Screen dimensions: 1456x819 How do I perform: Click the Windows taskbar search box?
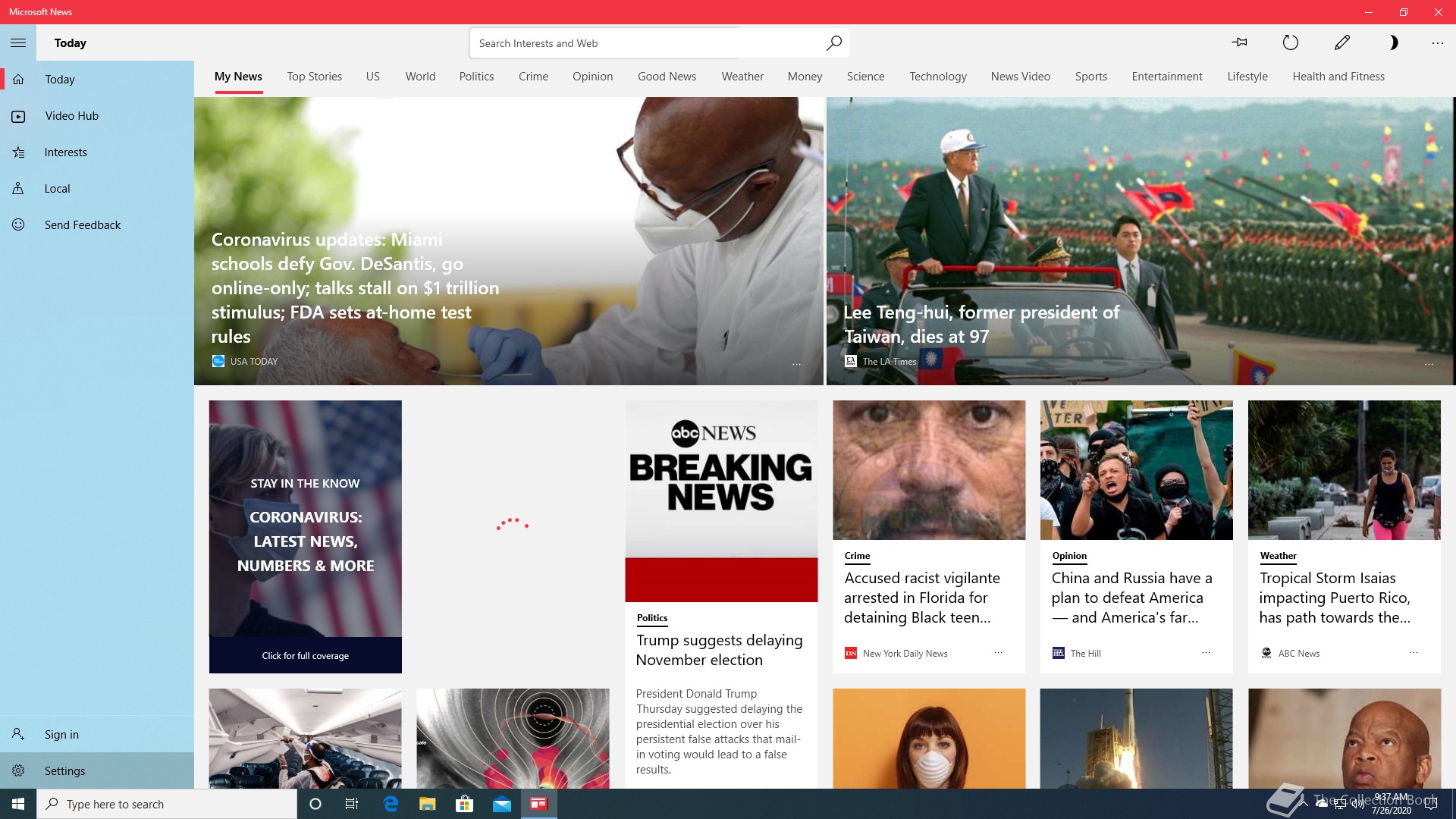tap(167, 804)
